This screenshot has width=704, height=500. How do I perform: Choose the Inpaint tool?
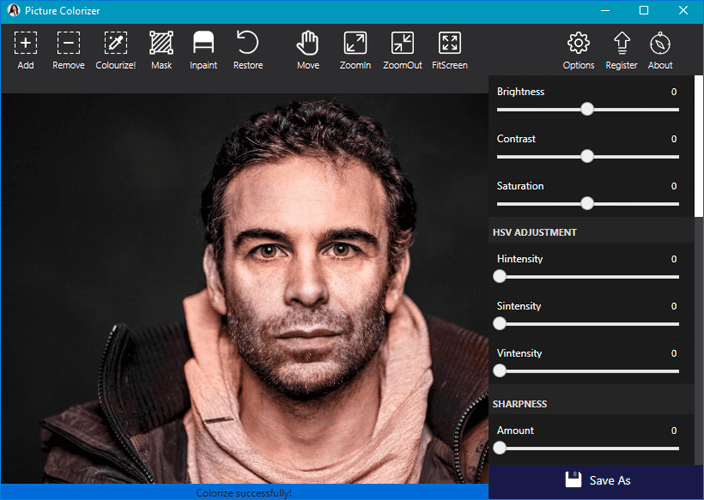[203, 50]
